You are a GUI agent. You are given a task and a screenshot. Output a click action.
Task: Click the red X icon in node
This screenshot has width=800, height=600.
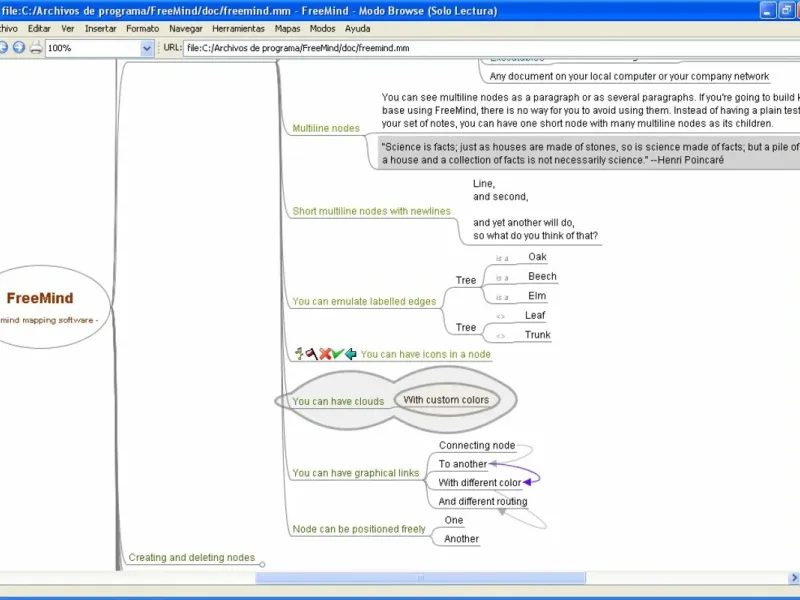[x=325, y=354]
